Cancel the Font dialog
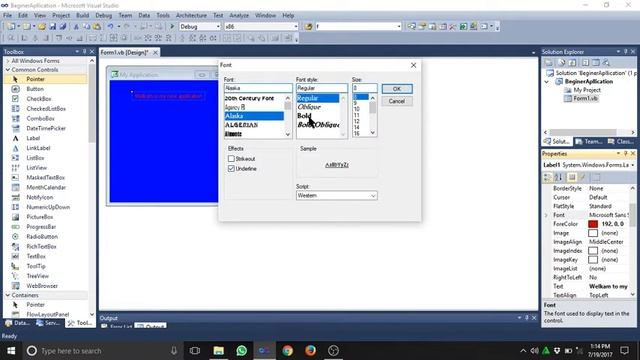The width and height of the screenshot is (640, 360). 397,101
